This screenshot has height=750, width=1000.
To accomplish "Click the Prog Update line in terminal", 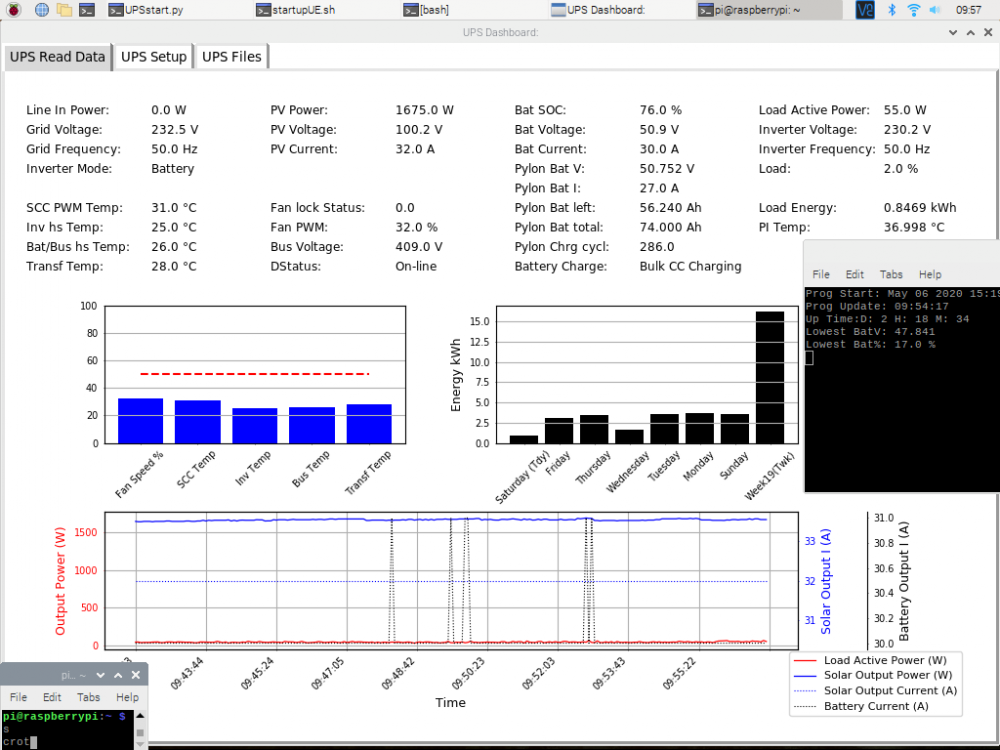I will [x=877, y=306].
